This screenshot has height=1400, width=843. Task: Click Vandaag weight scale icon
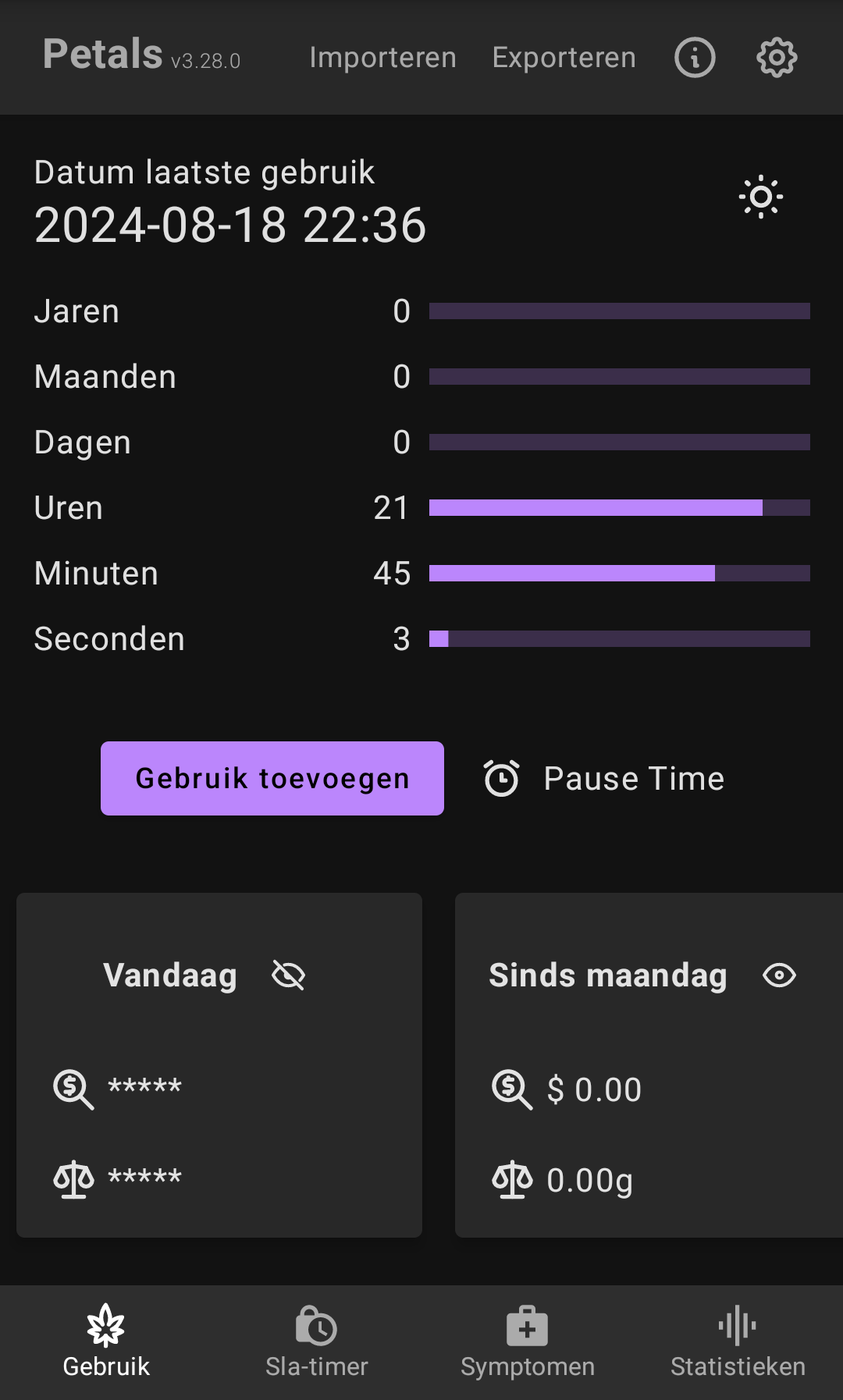pyautogui.click(x=73, y=1179)
